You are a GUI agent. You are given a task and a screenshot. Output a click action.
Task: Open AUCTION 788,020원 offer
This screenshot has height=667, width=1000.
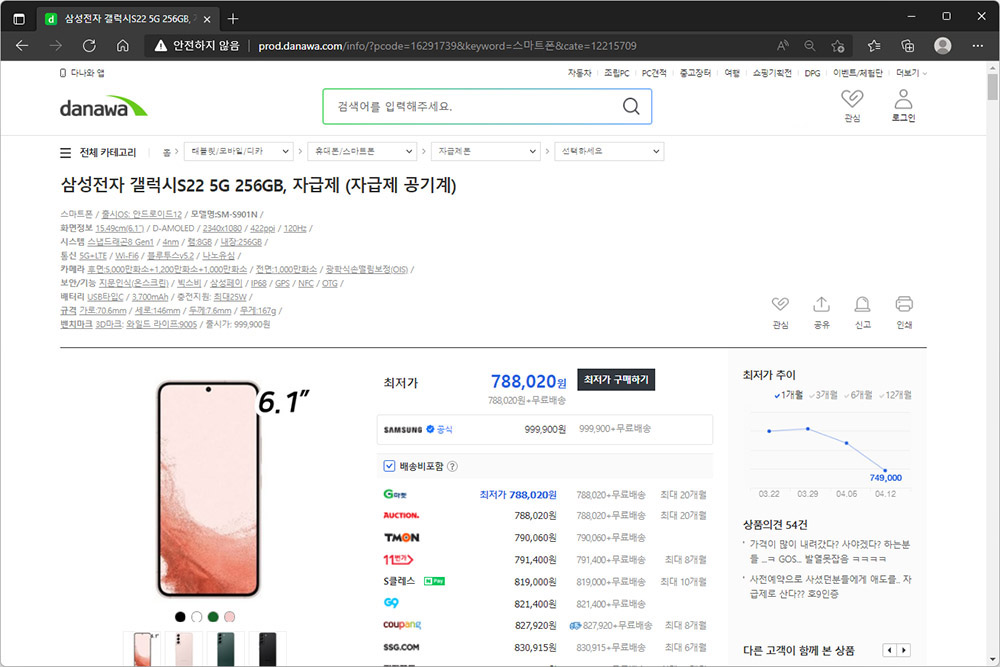(x=545, y=515)
